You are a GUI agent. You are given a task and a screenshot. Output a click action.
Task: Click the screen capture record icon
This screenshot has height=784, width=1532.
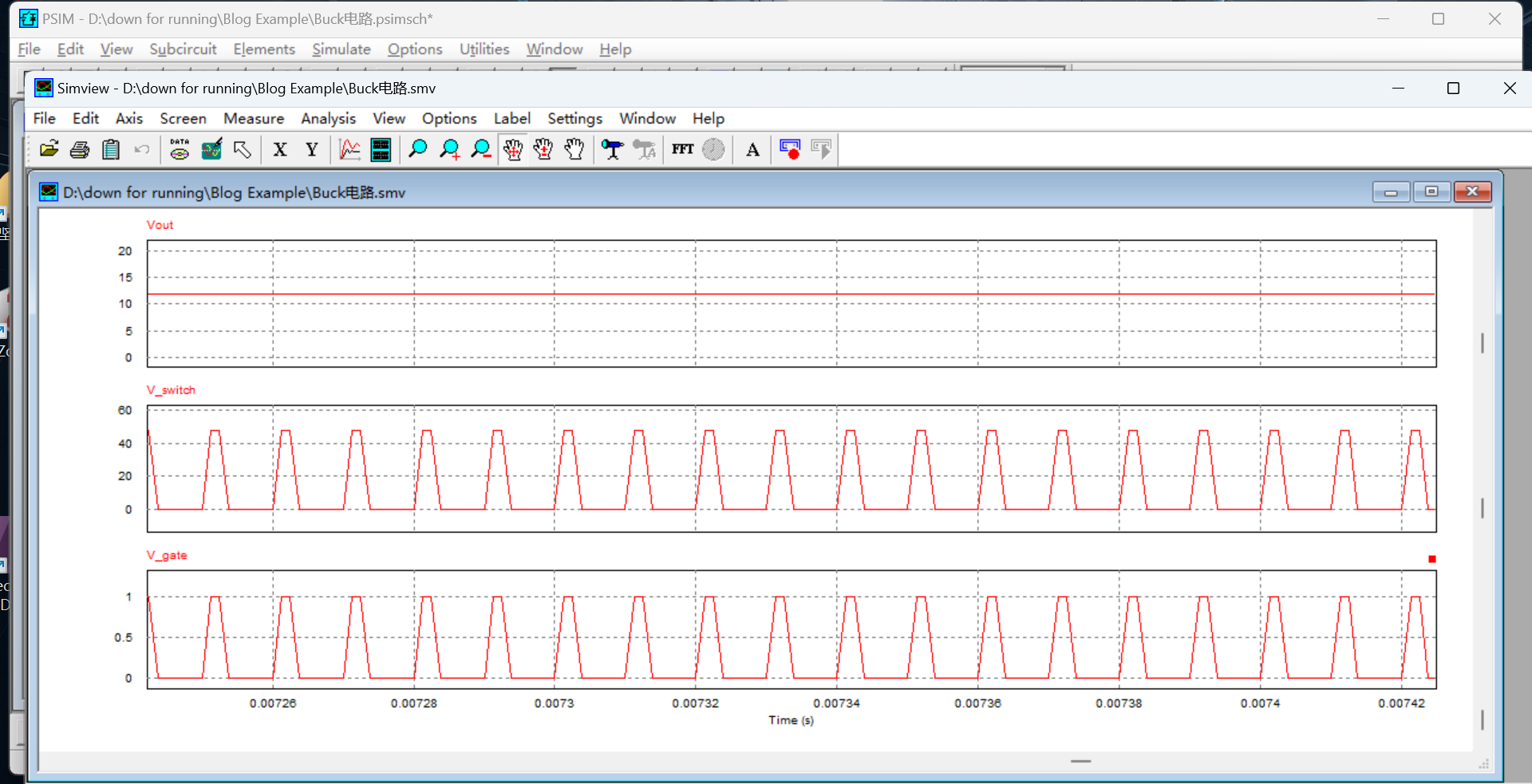[790, 149]
